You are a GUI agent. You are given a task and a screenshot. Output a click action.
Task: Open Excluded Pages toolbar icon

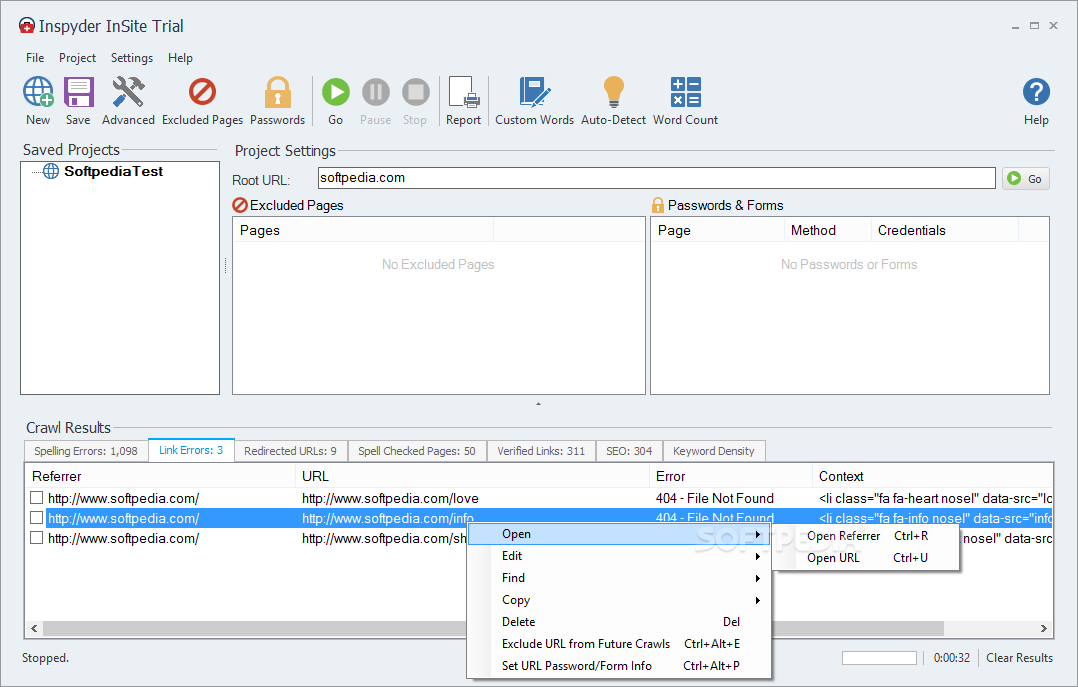click(202, 100)
